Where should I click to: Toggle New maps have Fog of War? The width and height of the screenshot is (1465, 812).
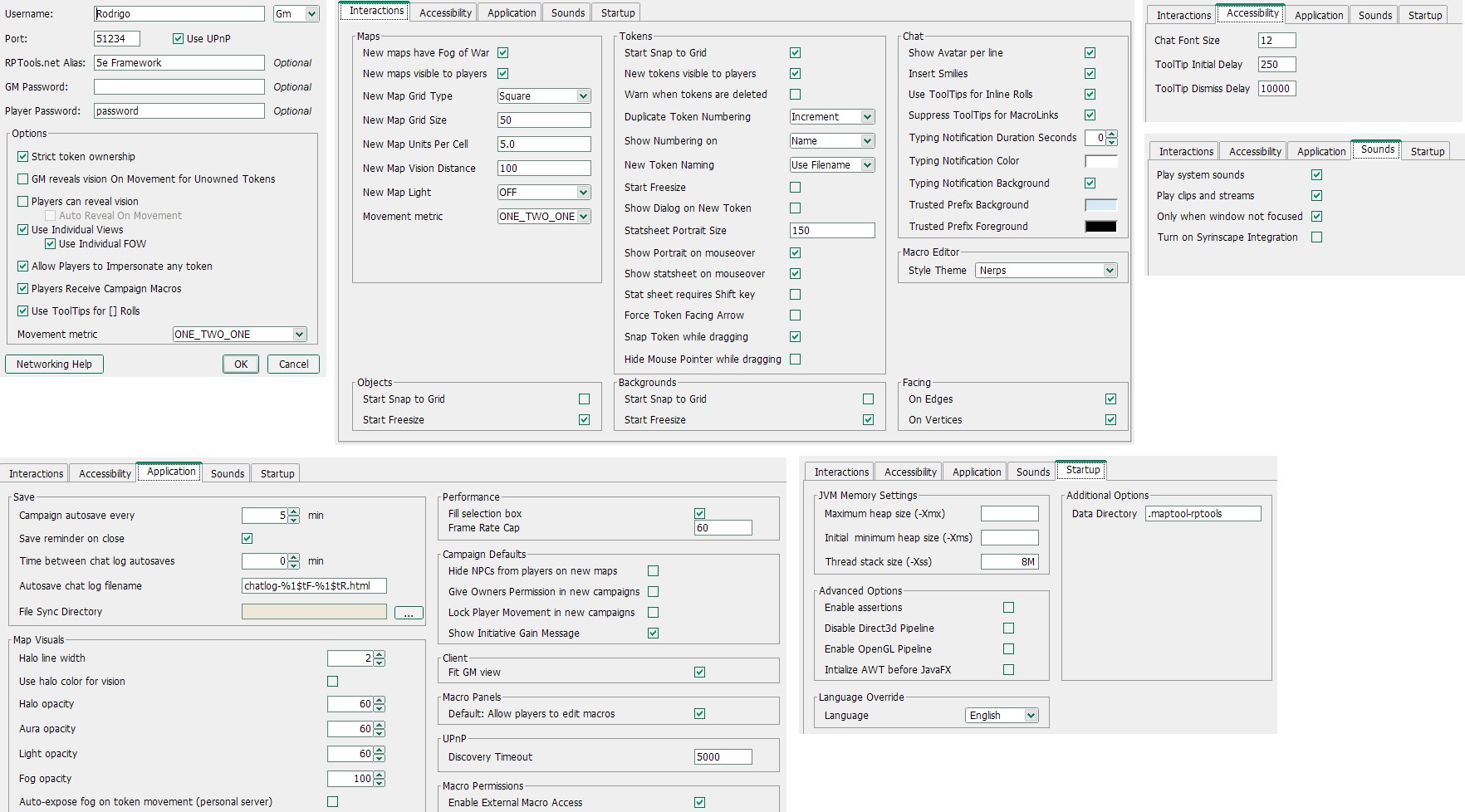pyautogui.click(x=502, y=53)
